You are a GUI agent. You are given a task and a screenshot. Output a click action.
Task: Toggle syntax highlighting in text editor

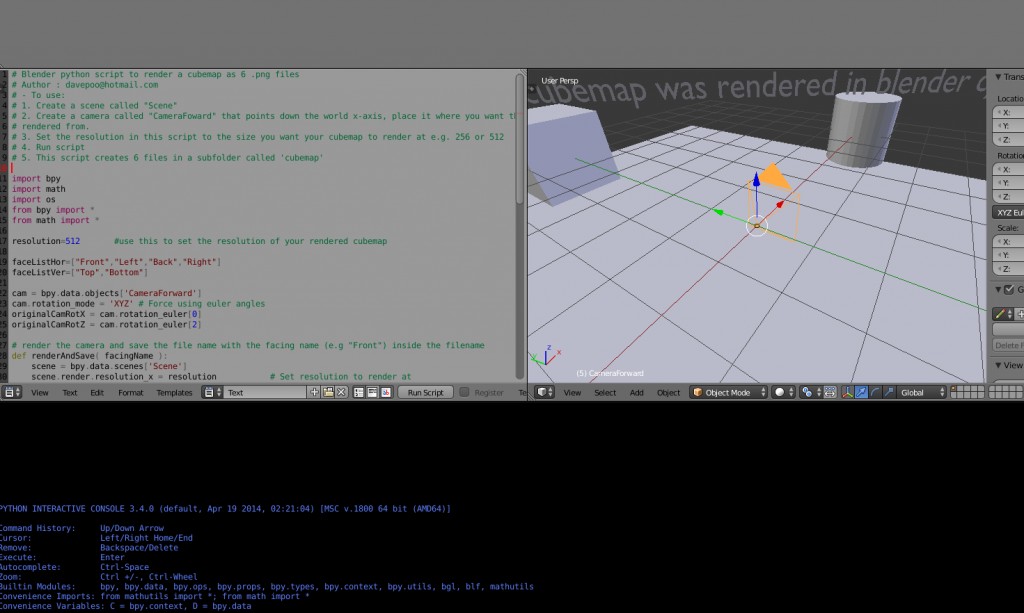(x=384, y=392)
